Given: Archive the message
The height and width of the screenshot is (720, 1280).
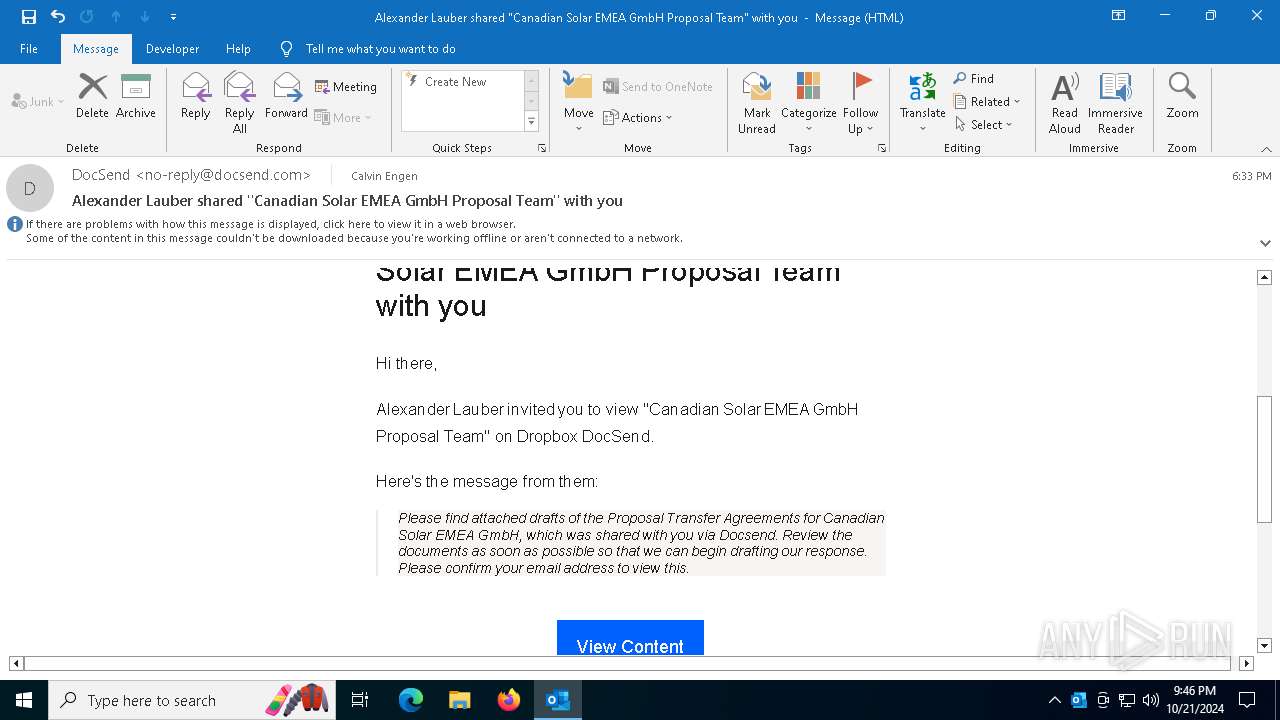Looking at the screenshot, I should [136, 96].
